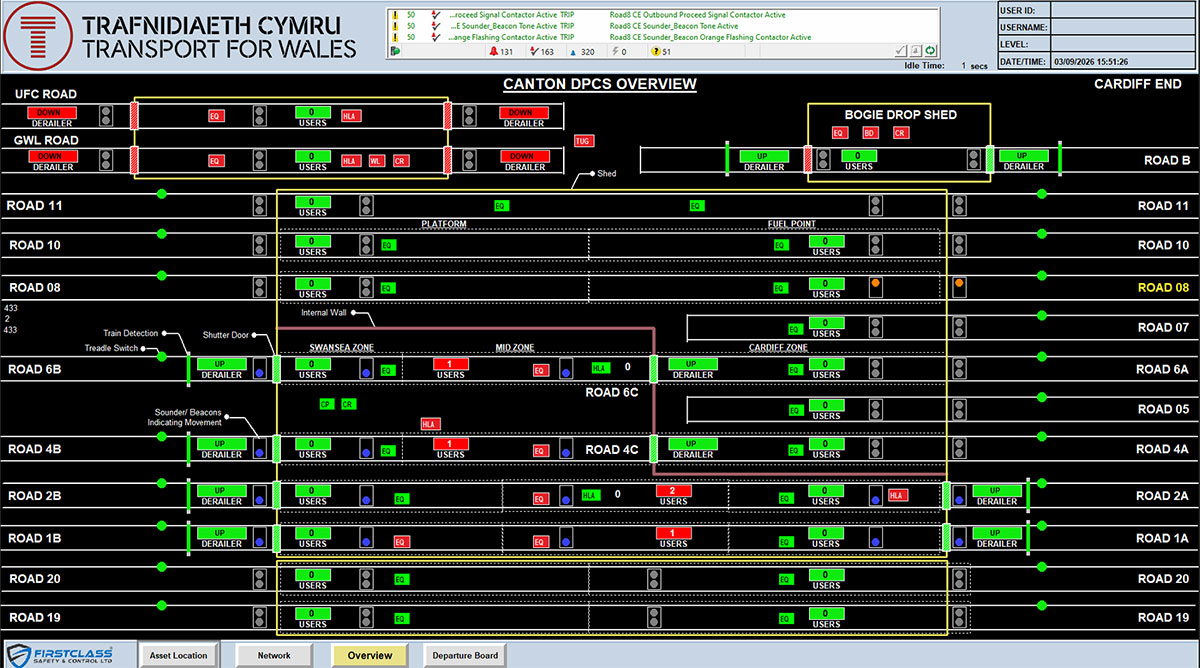Click the yellow question mark count 51
Image resolution: width=1200 pixels, height=668 pixels.
(661, 51)
